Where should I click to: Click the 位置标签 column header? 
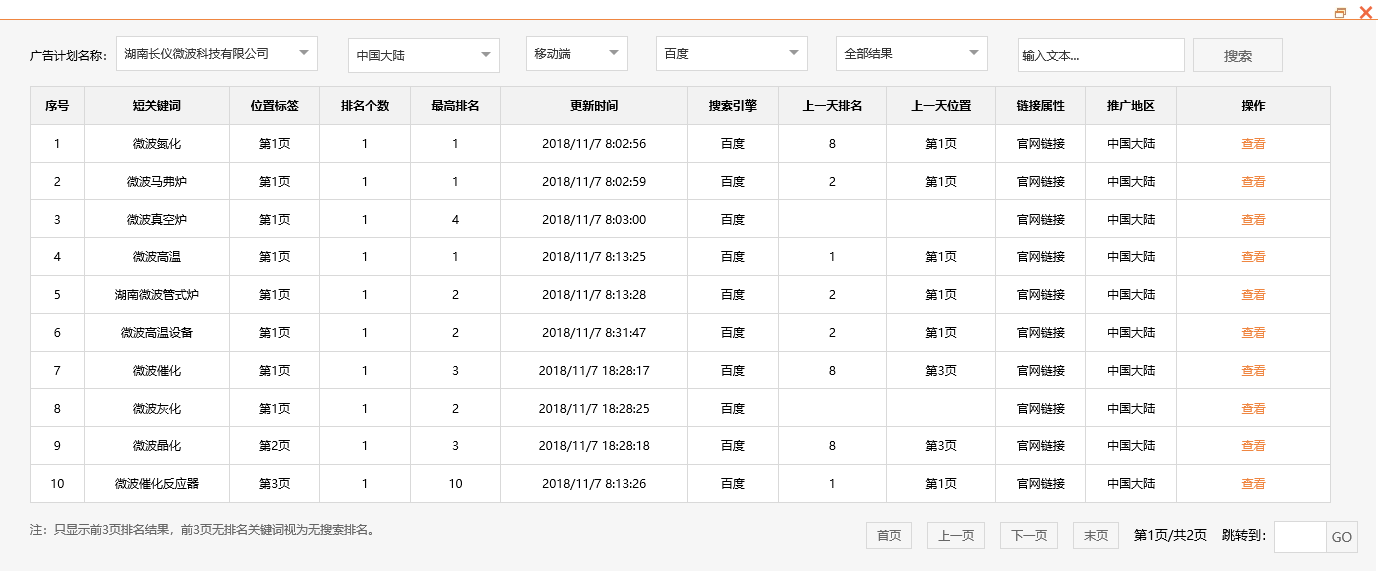coord(275,106)
